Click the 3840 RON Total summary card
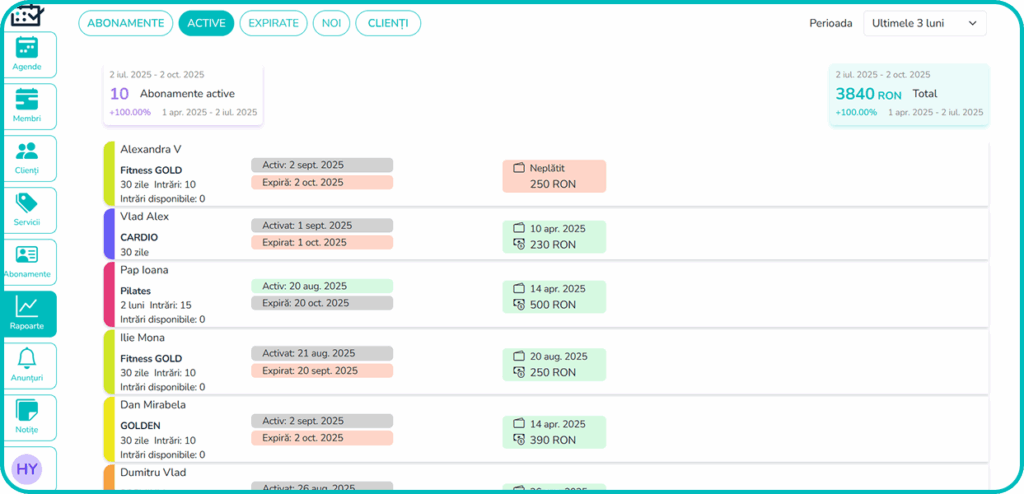This screenshot has width=1024, height=494. pos(909,95)
